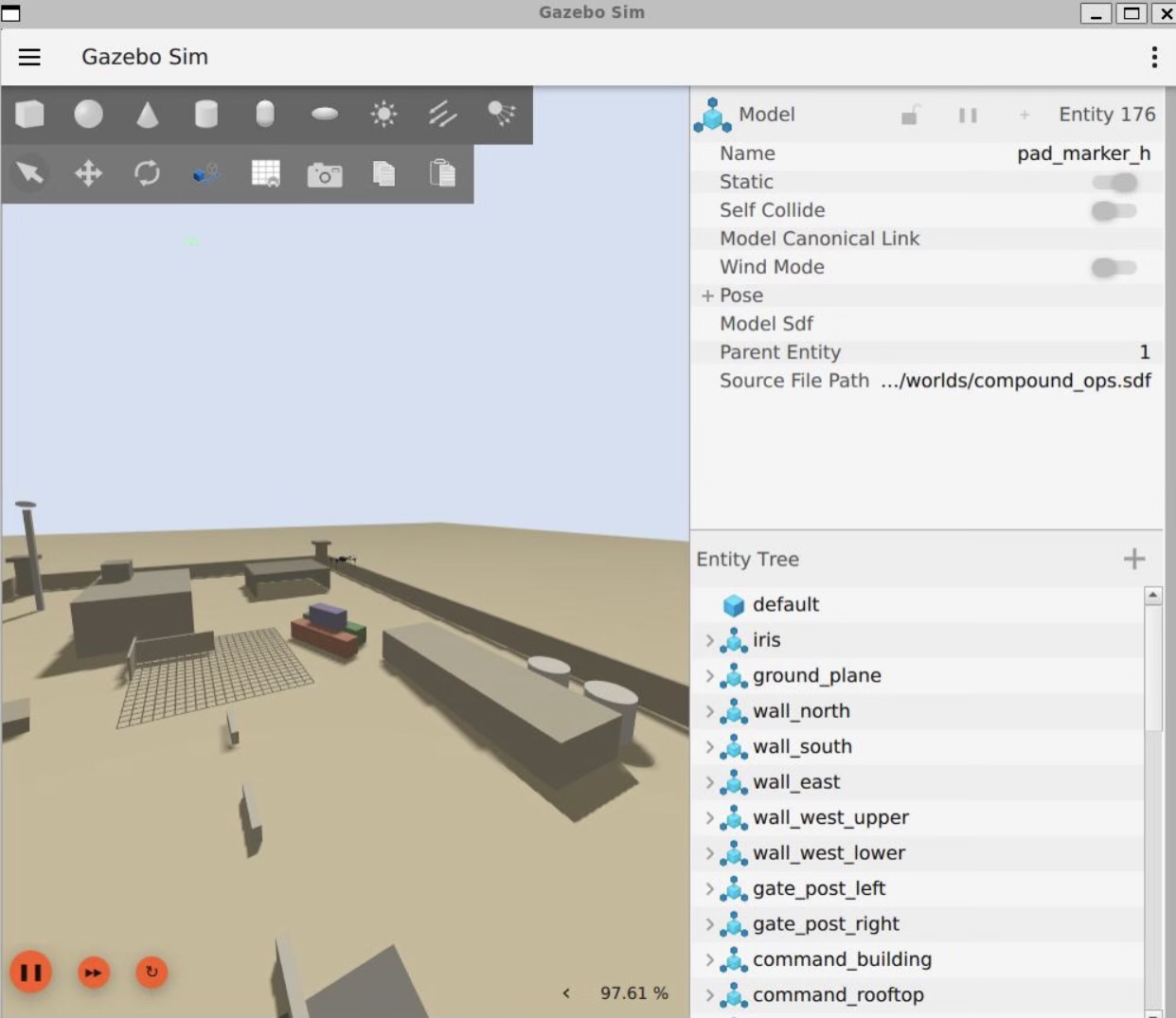
Task: Open the grid view settings
Action: coord(265,173)
